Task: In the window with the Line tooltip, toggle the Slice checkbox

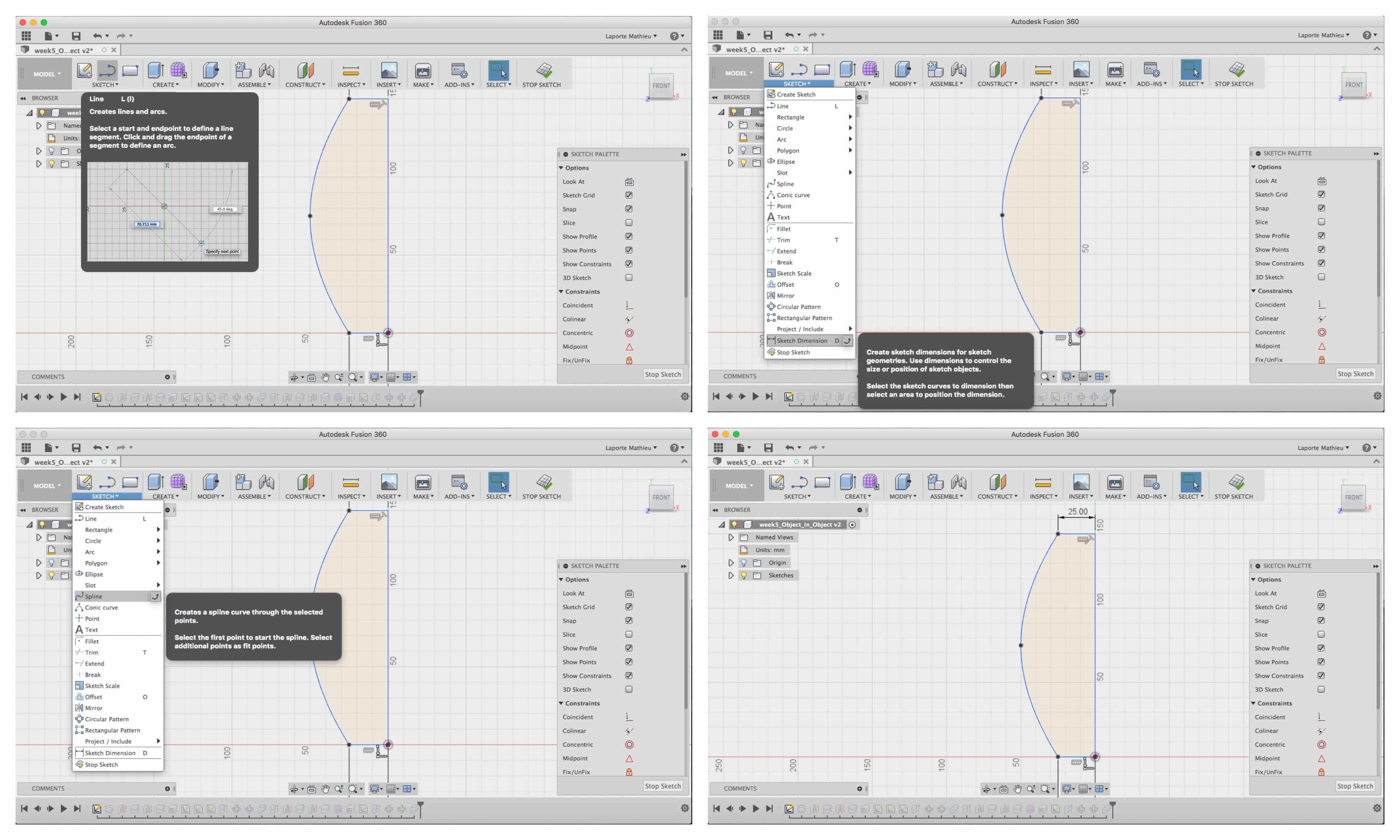Action: (629, 222)
